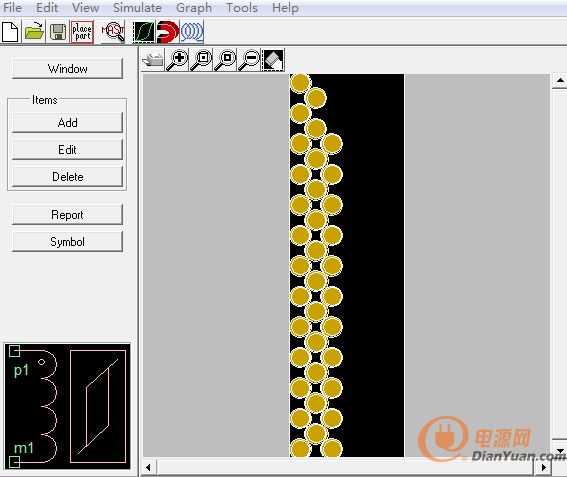Click the Delete button

pos(68,176)
